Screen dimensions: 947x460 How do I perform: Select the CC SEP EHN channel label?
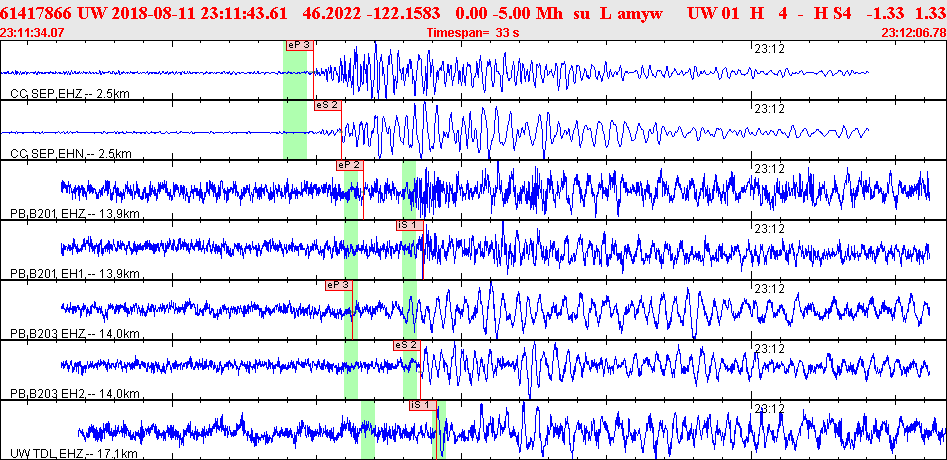tap(70, 154)
